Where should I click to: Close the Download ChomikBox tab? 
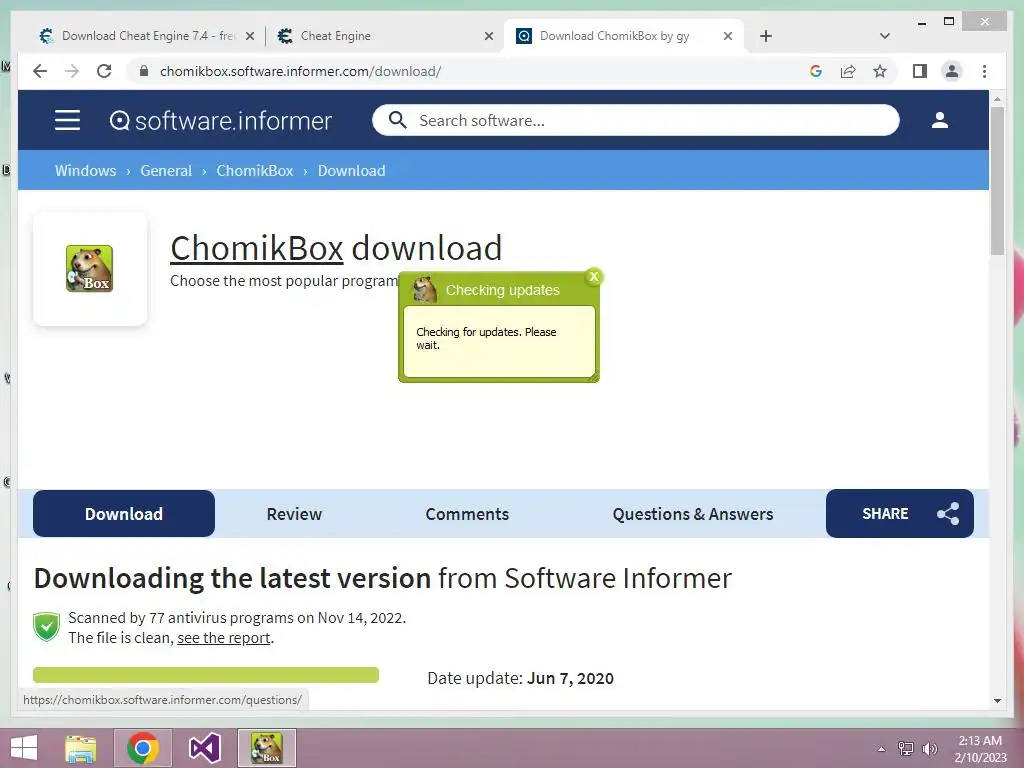(x=728, y=37)
